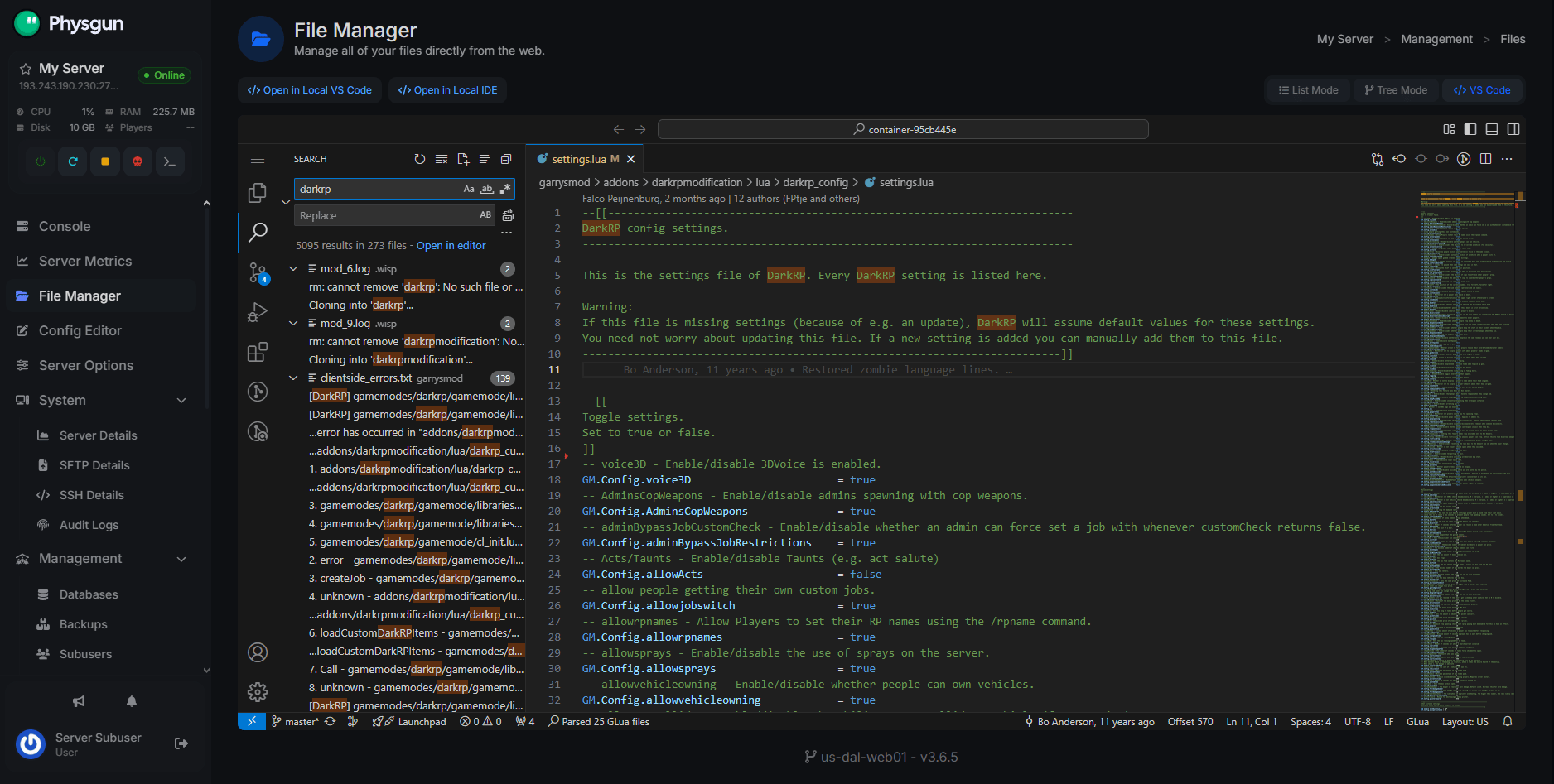Click the Replace All icon

pyautogui.click(x=508, y=215)
